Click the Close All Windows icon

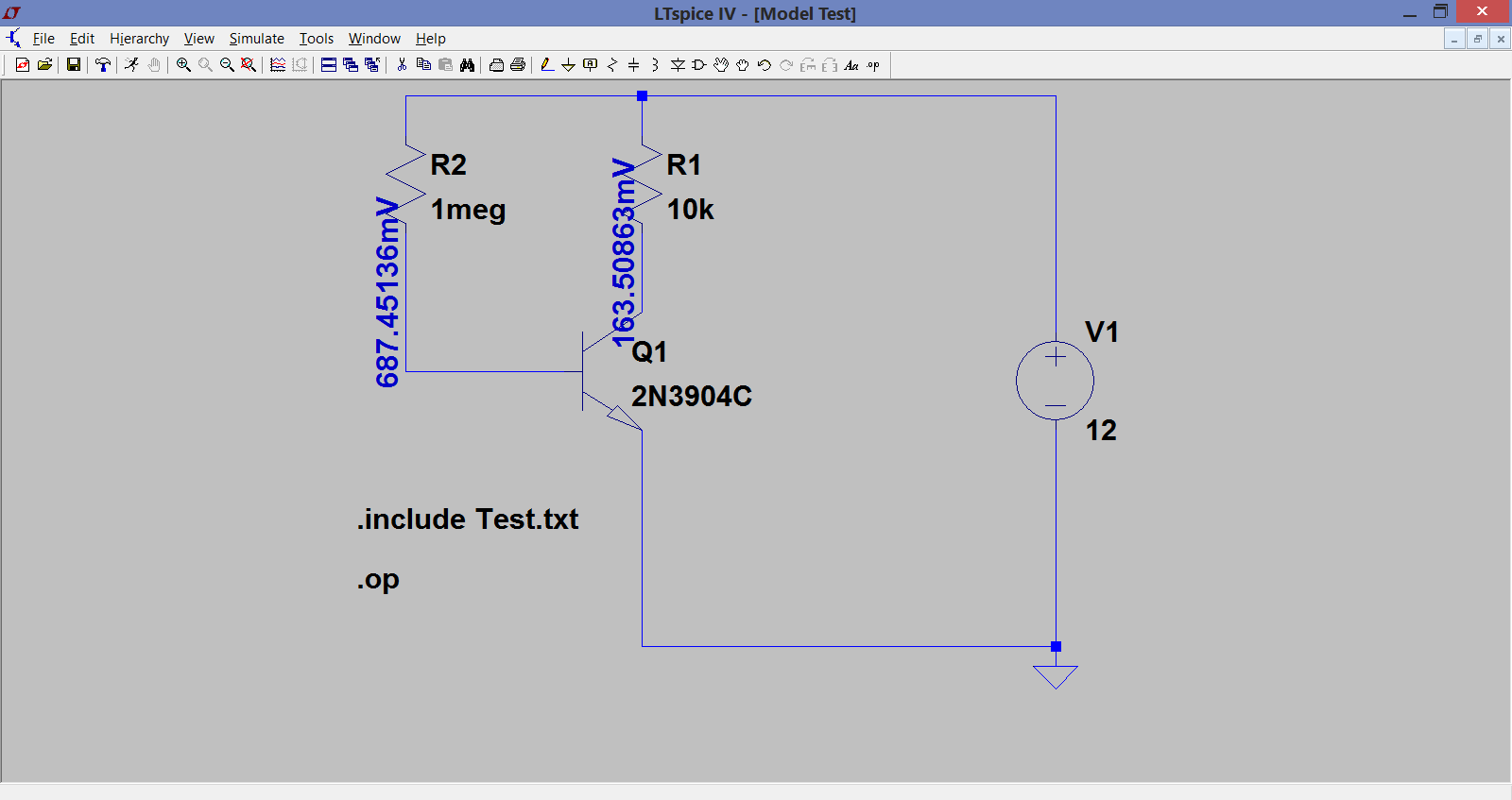(x=372, y=65)
